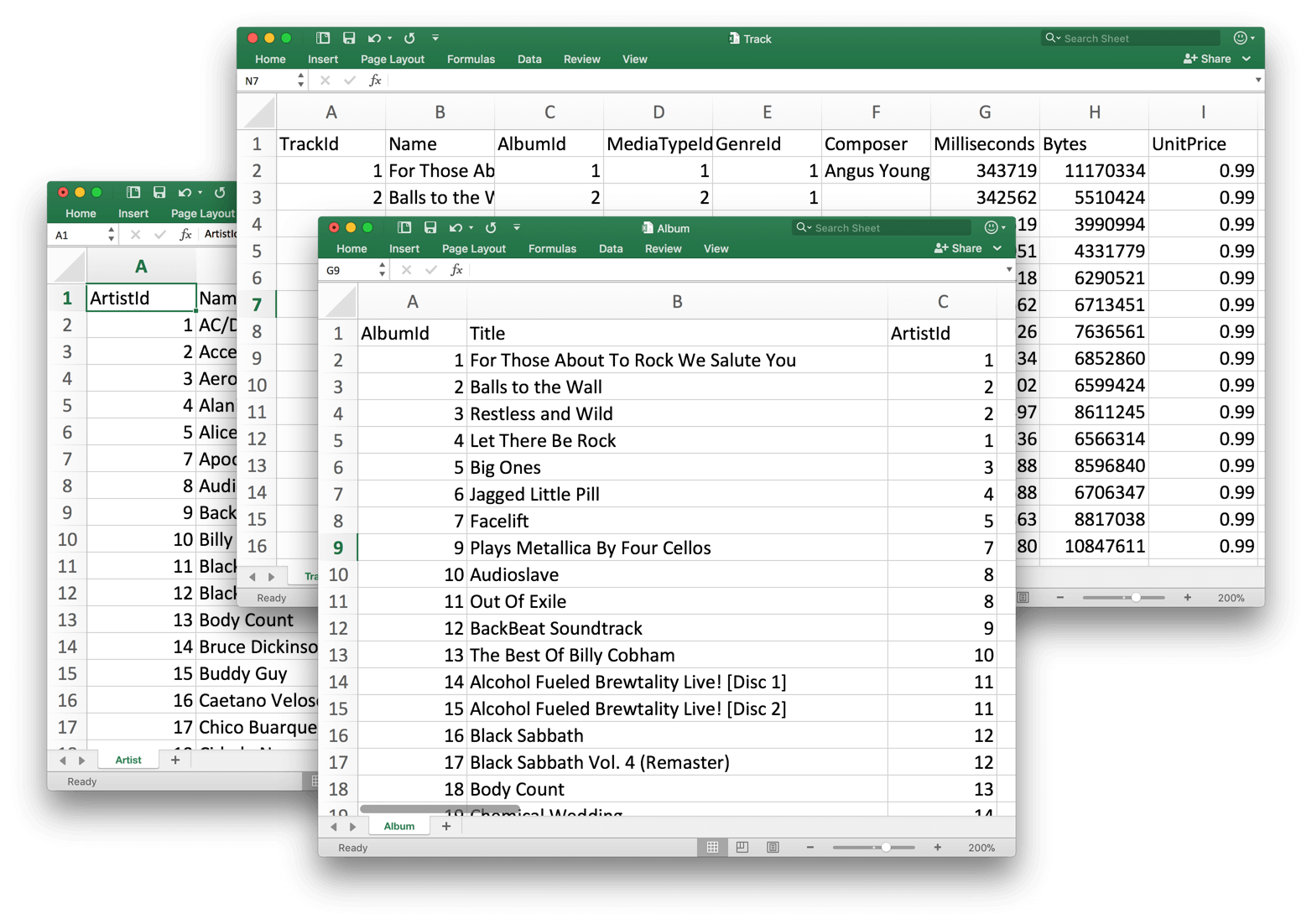This screenshot has height=924, width=1312.
Task: Select the Artist sheet tab
Action: 128,759
